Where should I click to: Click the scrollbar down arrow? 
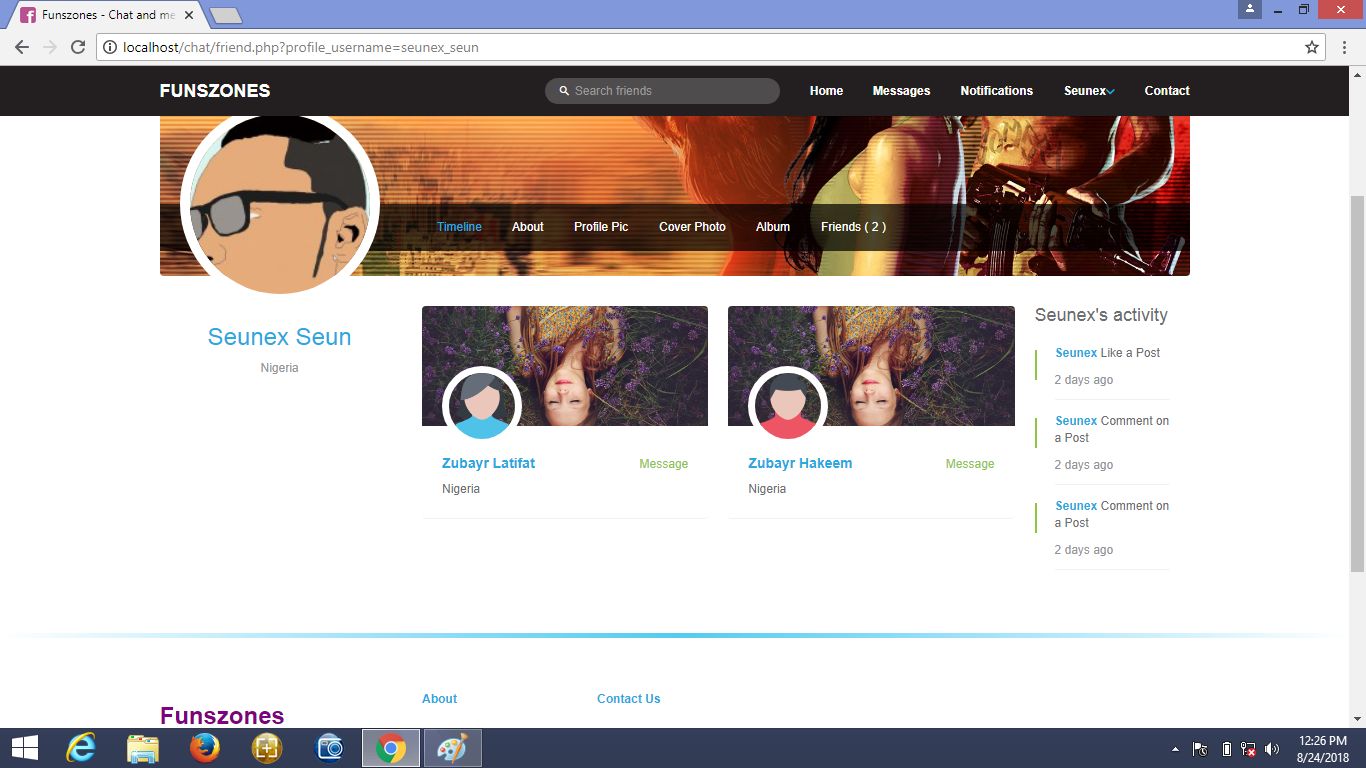point(1358,718)
